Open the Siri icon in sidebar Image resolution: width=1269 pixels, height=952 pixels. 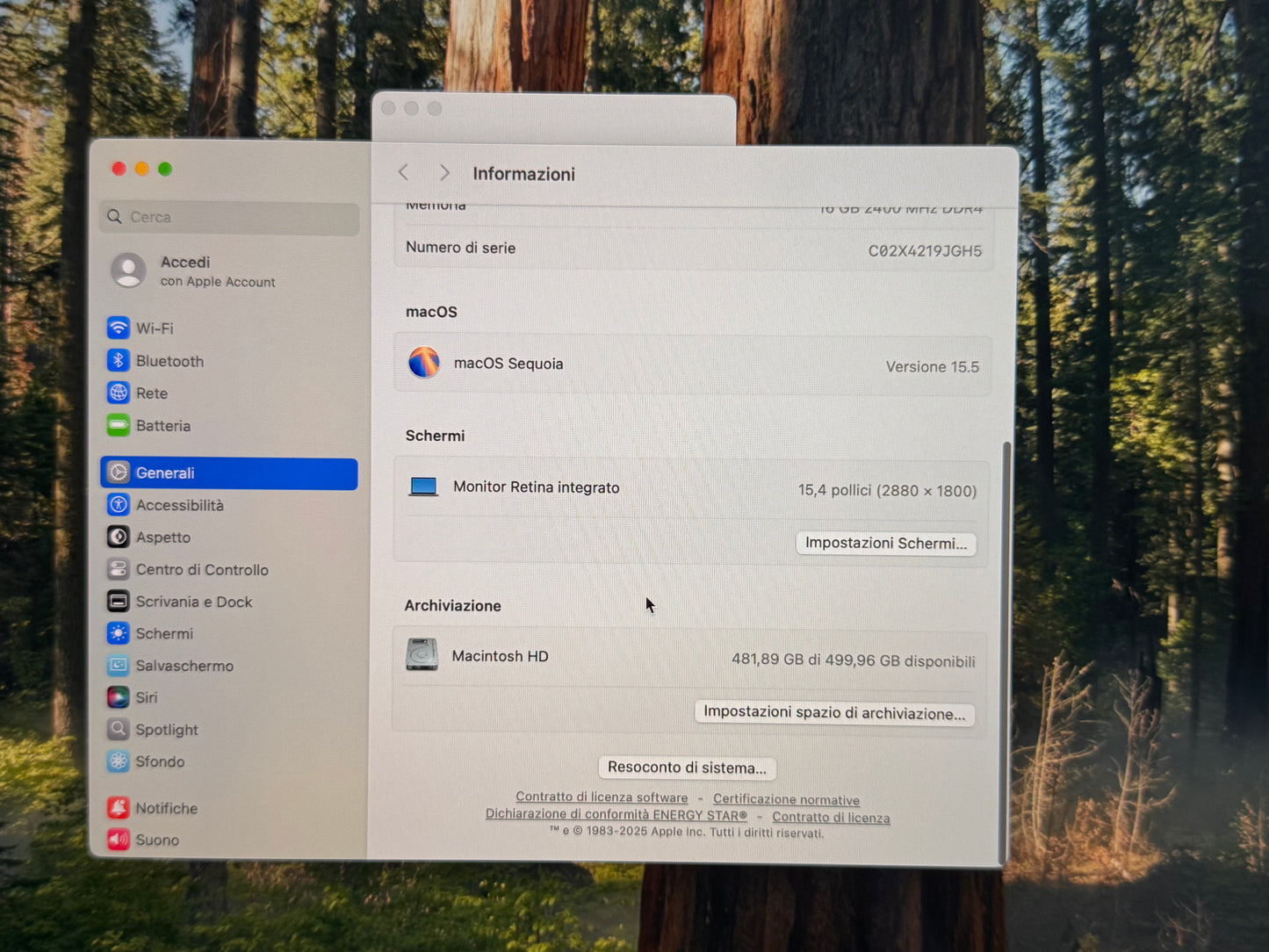pyautogui.click(x=119, y=697)
